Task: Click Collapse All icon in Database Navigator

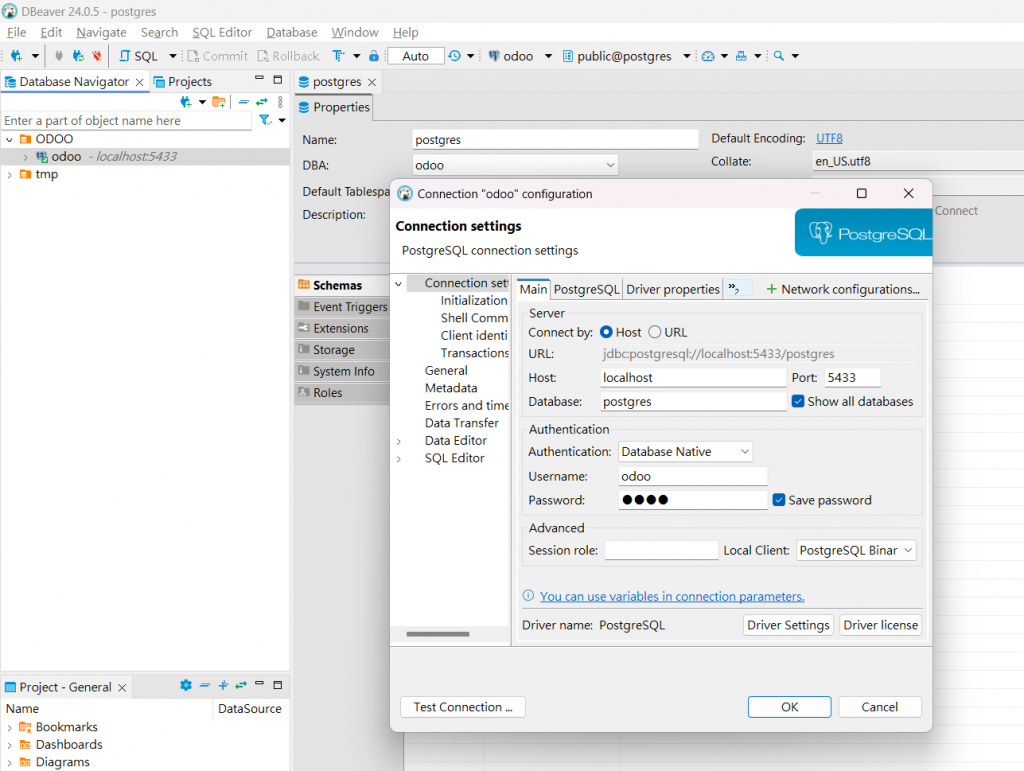Action: point(244,102)
